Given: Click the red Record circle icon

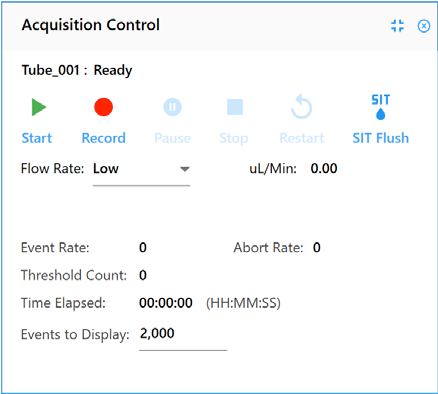Looking at the screenshot, I should [103, 107].
